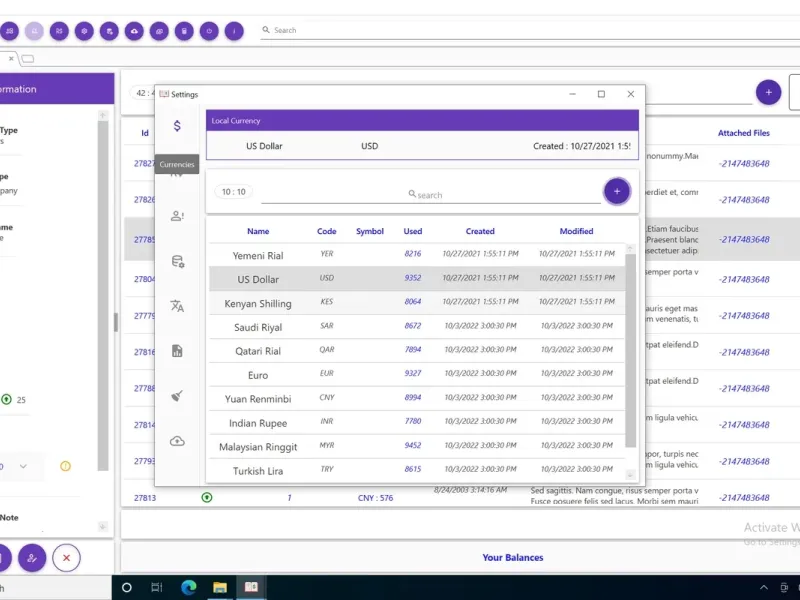This screenshot has height=600, width=800.
Task: Open the Currencies section in Settings sidebar
Action: click(x=177, y=126)
